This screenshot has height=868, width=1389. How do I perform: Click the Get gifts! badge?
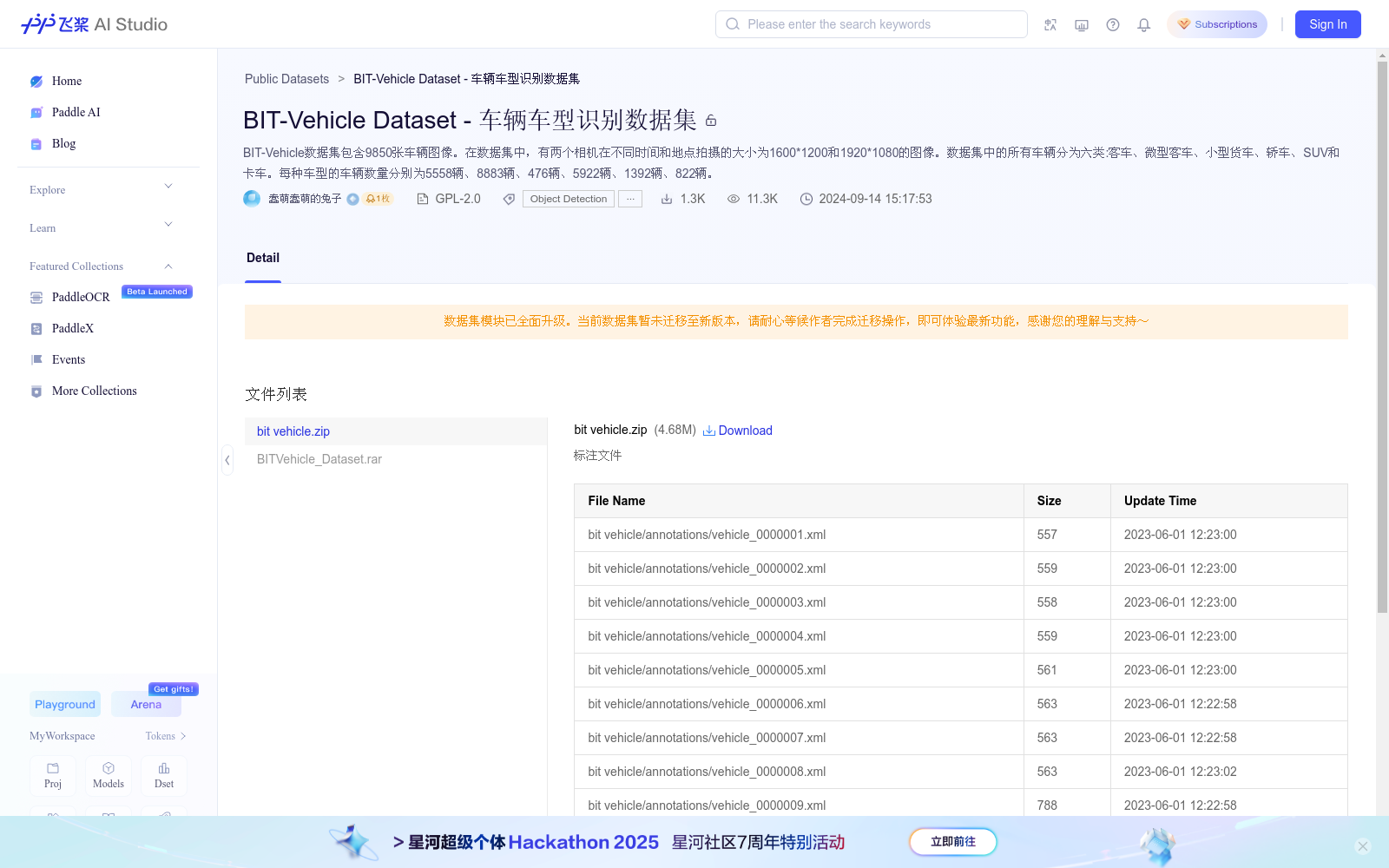pyautogui.click(x=174, y=689)
